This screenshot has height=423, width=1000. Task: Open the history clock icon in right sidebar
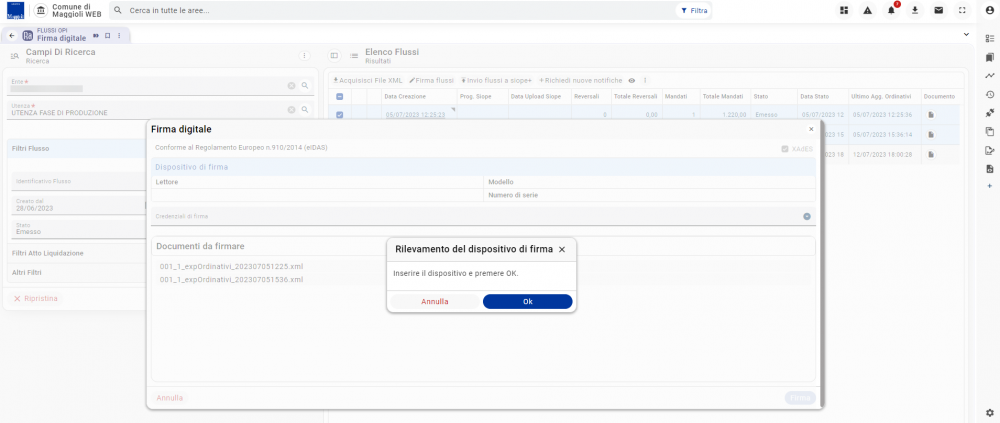pyautogui.click(x=990, y=94)
